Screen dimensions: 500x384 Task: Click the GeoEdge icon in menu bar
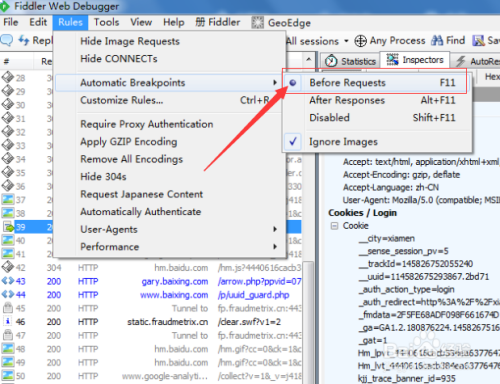tap(257, 22)
